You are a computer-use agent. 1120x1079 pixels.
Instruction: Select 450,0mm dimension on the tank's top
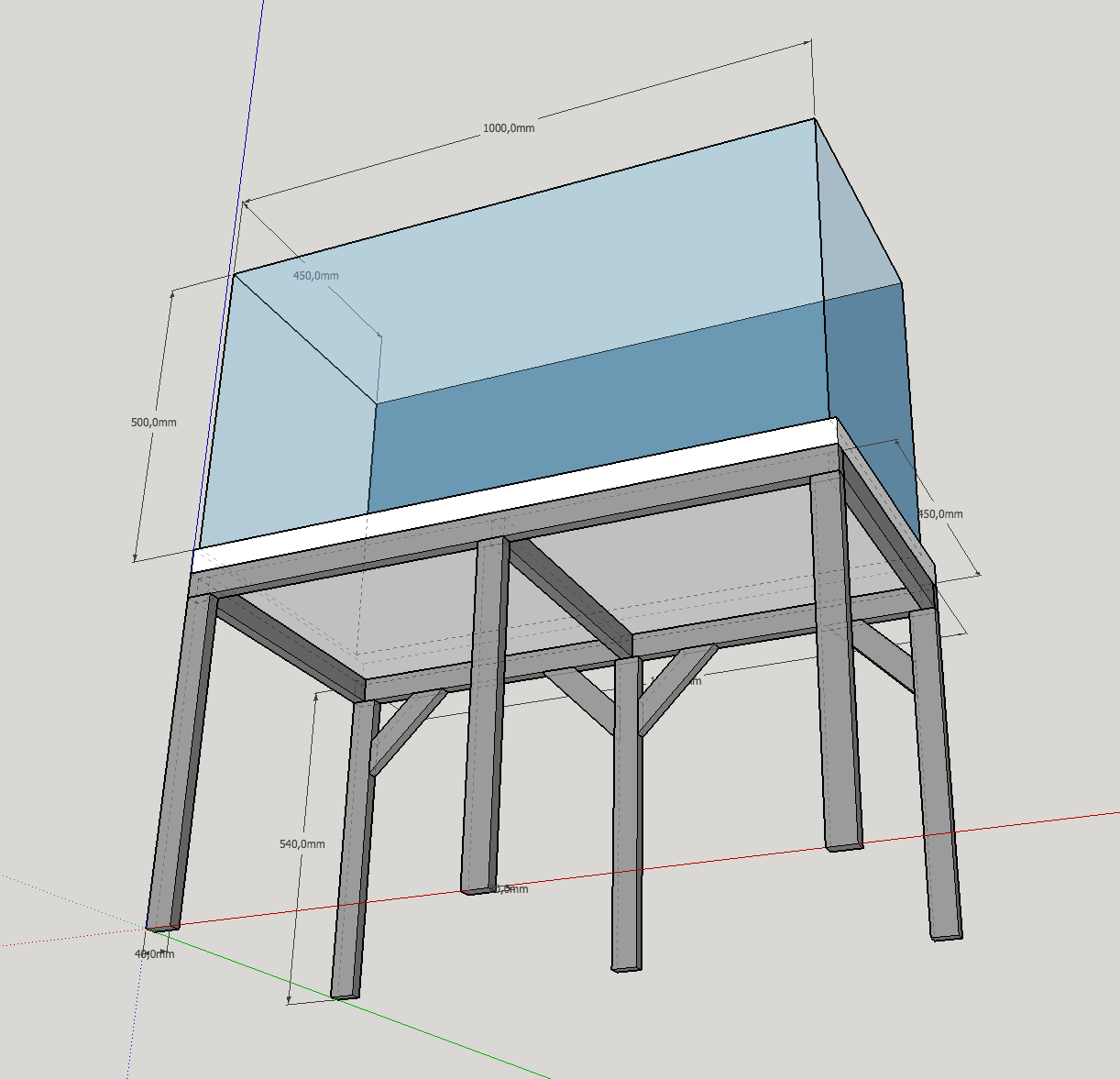pos(315,276)
